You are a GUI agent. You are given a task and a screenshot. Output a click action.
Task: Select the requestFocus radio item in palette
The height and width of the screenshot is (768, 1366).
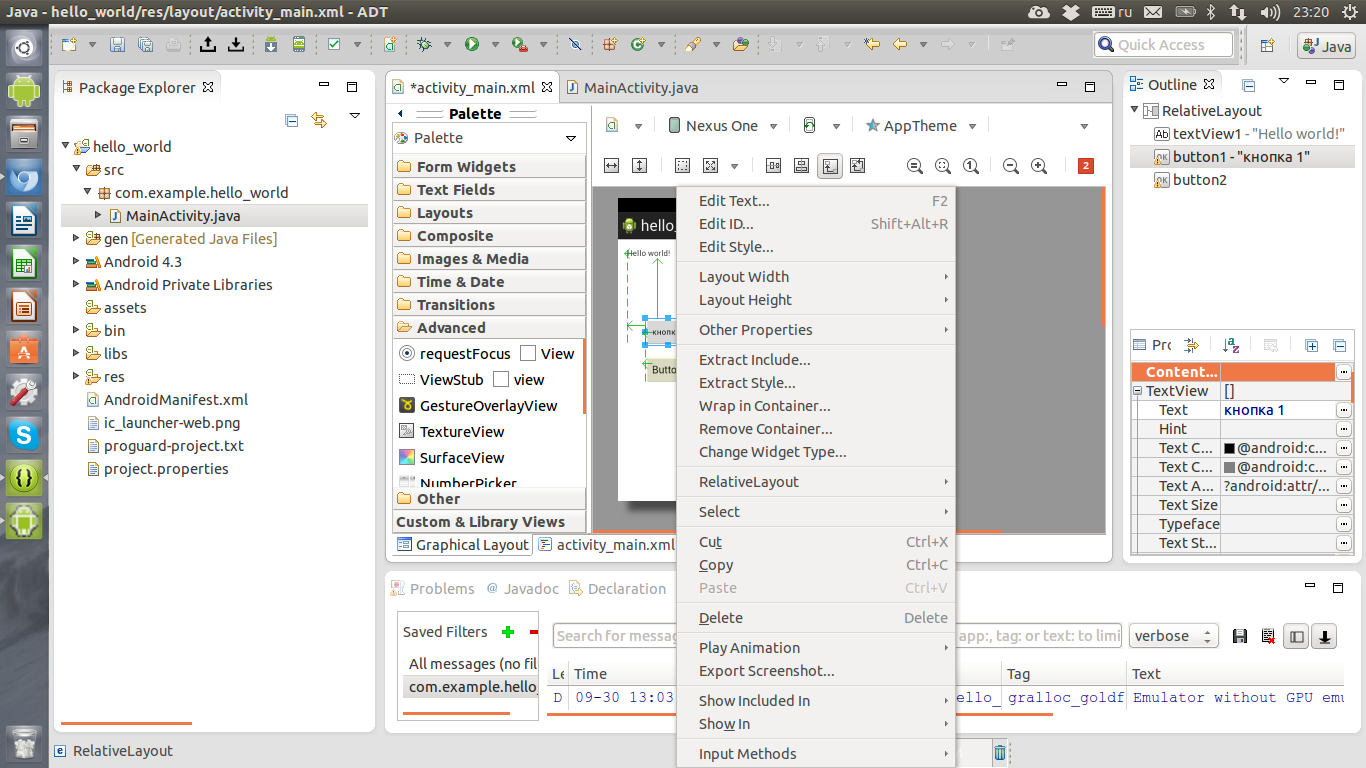455,353
